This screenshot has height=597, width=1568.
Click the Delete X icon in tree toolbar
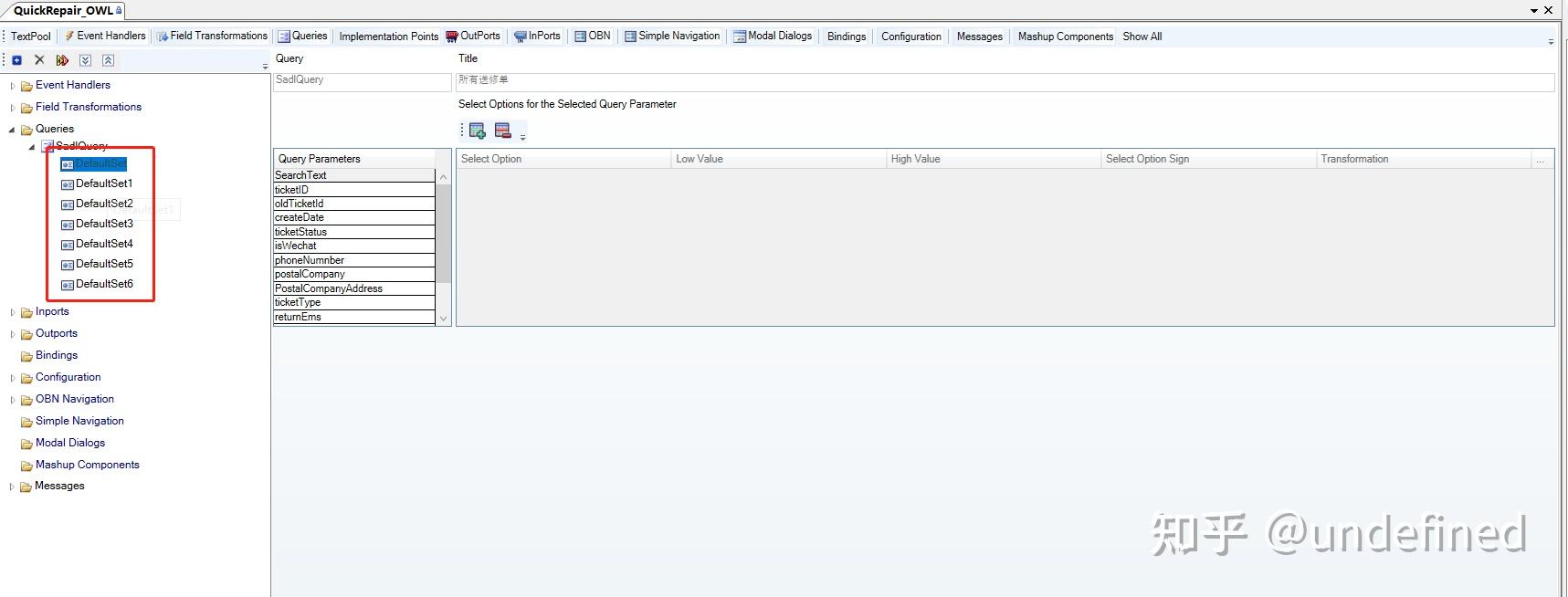[x=39, y=60]
